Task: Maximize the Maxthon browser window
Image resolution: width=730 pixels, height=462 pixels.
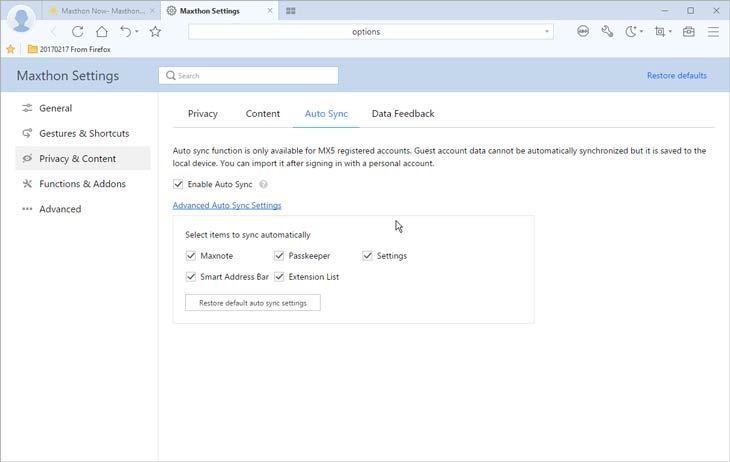Action: pos(690,10)
